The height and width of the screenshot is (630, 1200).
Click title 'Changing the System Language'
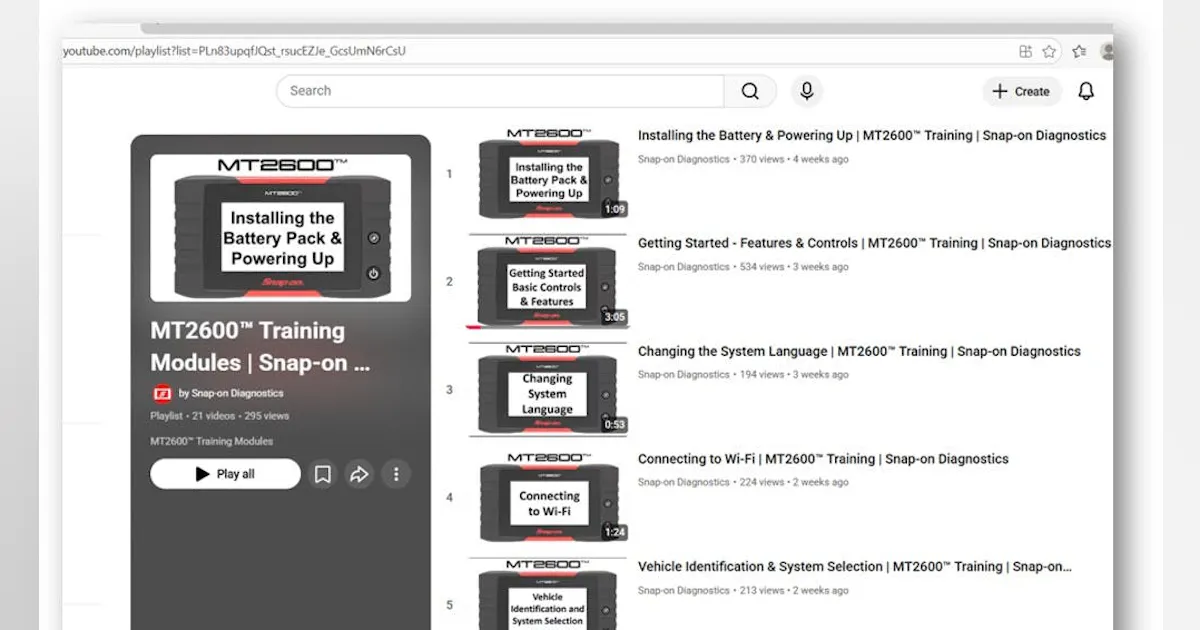pos(732,351)
